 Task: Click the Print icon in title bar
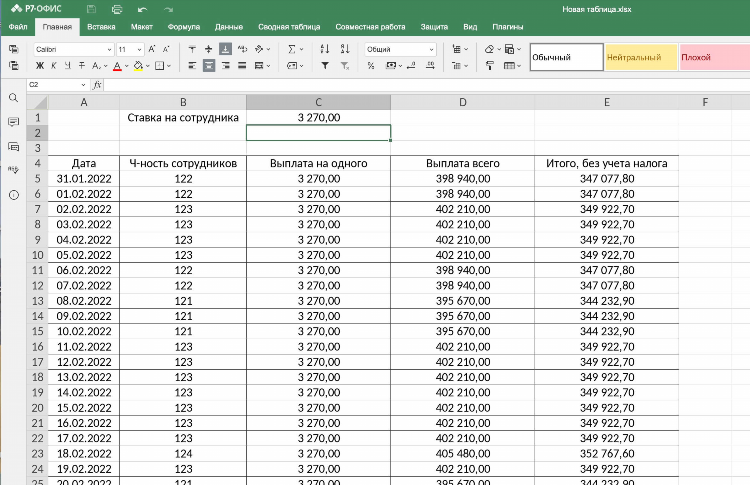117,9
